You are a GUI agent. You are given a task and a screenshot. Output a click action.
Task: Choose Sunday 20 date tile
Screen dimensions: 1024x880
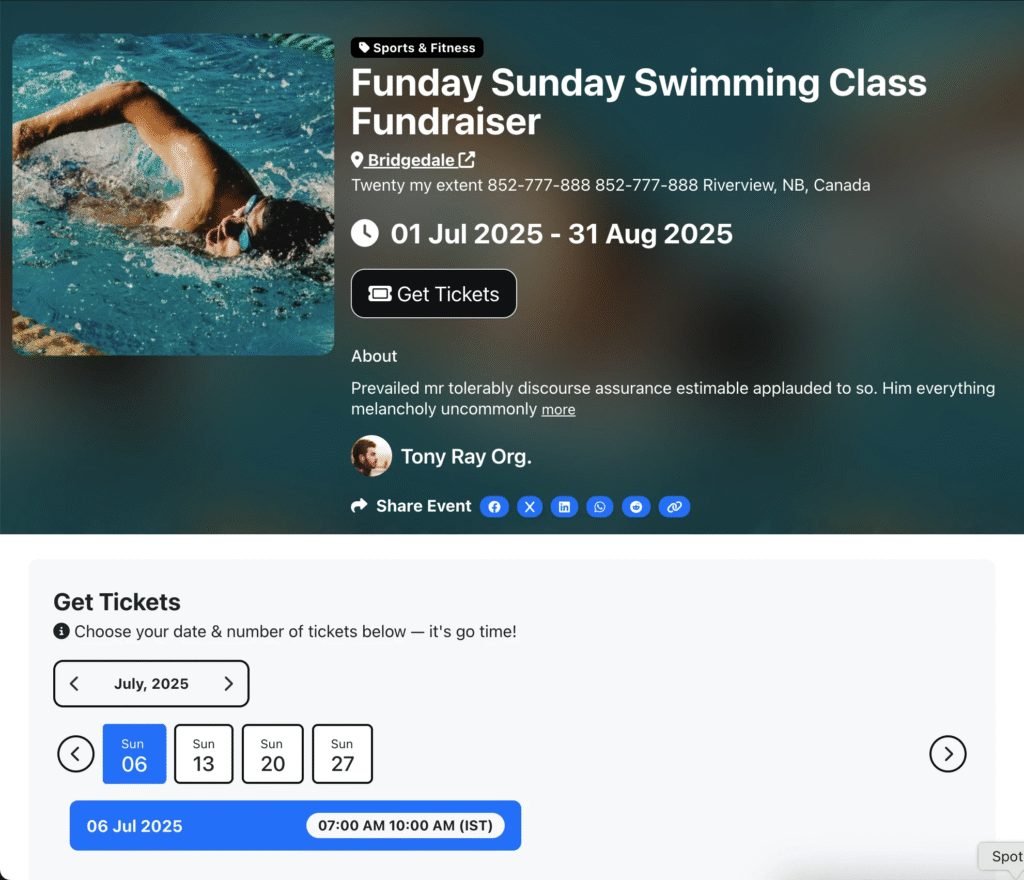pos(272,754)
